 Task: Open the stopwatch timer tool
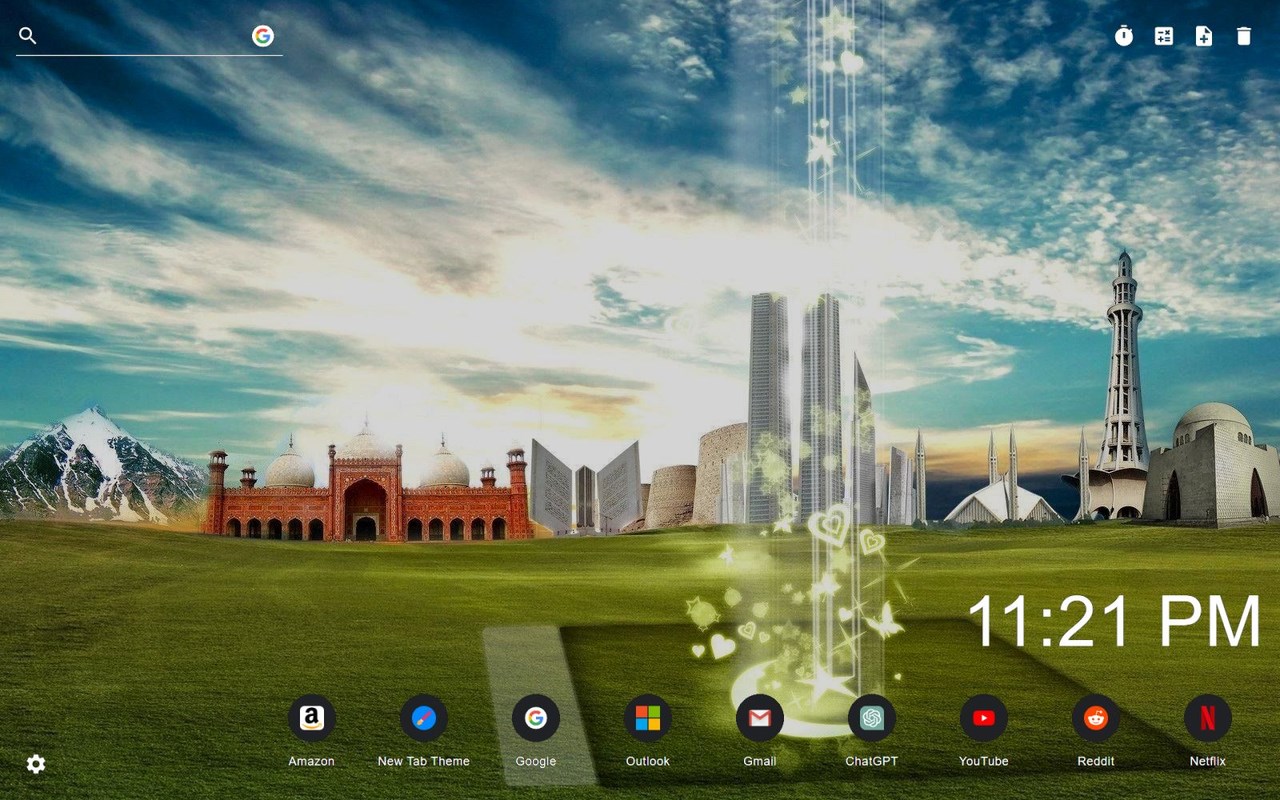point(1124,36)
